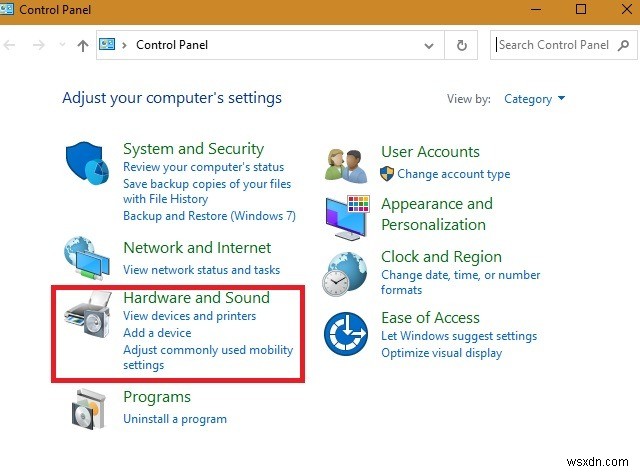Open Programs disc box icon

(x=89, y=409)
